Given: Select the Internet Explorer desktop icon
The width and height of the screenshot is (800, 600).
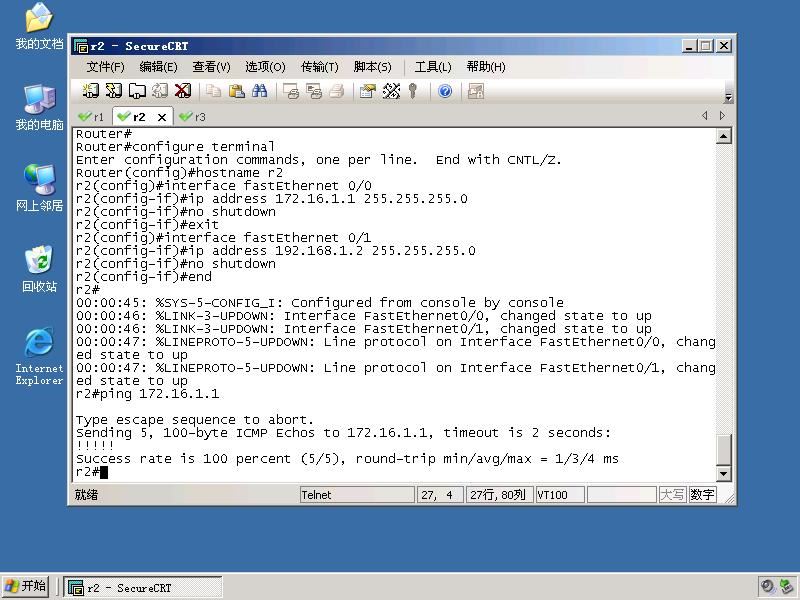Looking at the screenshot, I should pos(39,357).
